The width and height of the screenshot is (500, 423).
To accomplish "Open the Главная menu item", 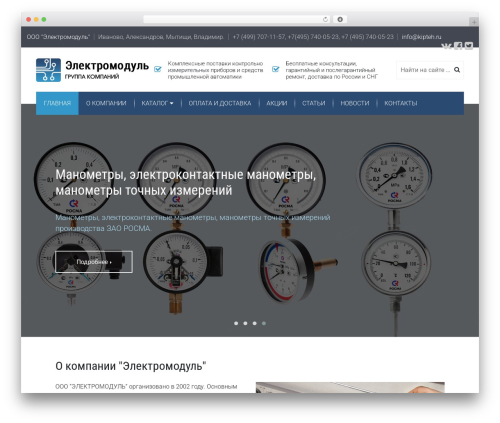I will click(57, 103).
